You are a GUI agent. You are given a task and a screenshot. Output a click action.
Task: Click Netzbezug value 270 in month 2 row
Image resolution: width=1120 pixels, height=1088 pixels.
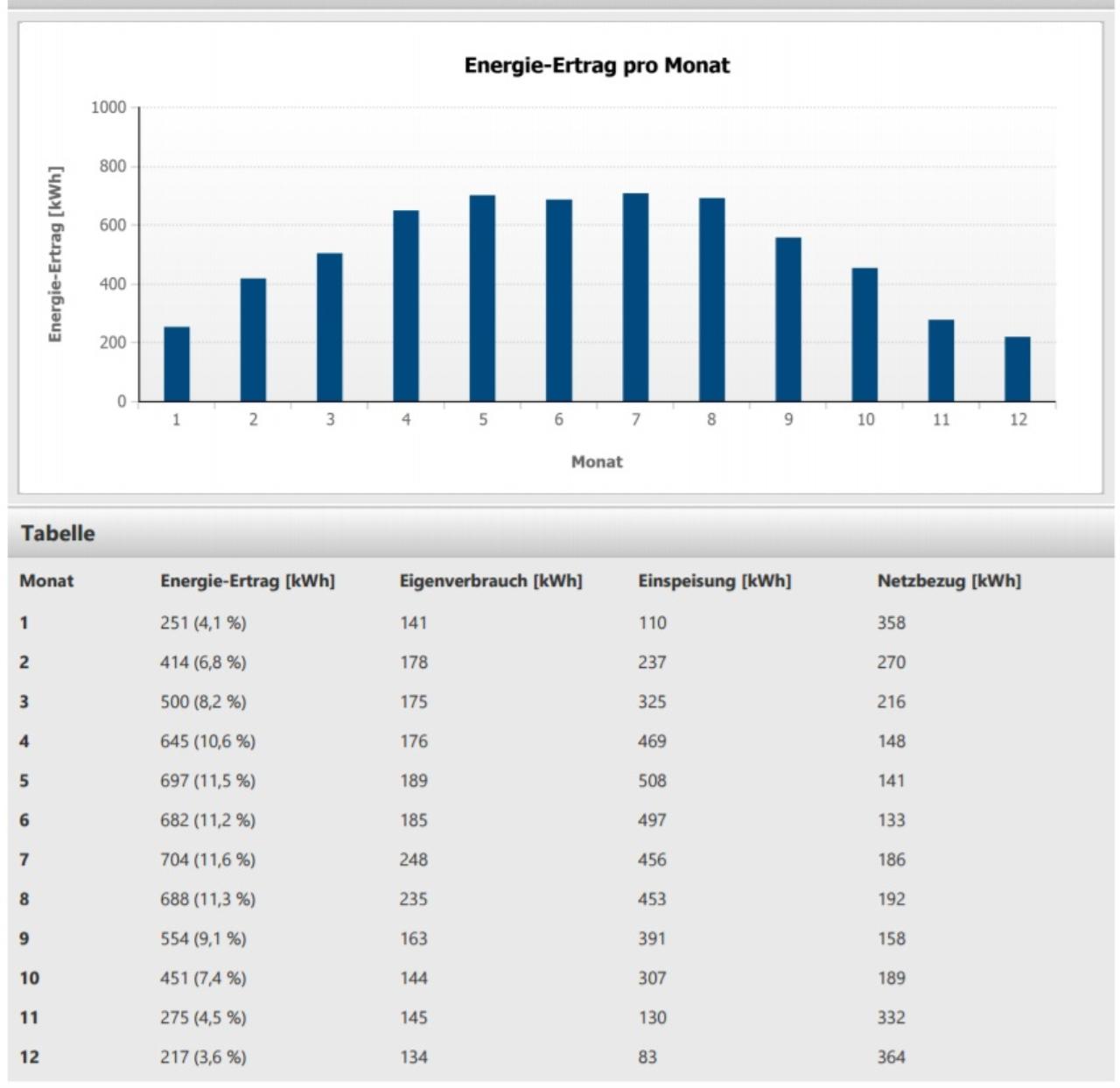click(892, 663)
